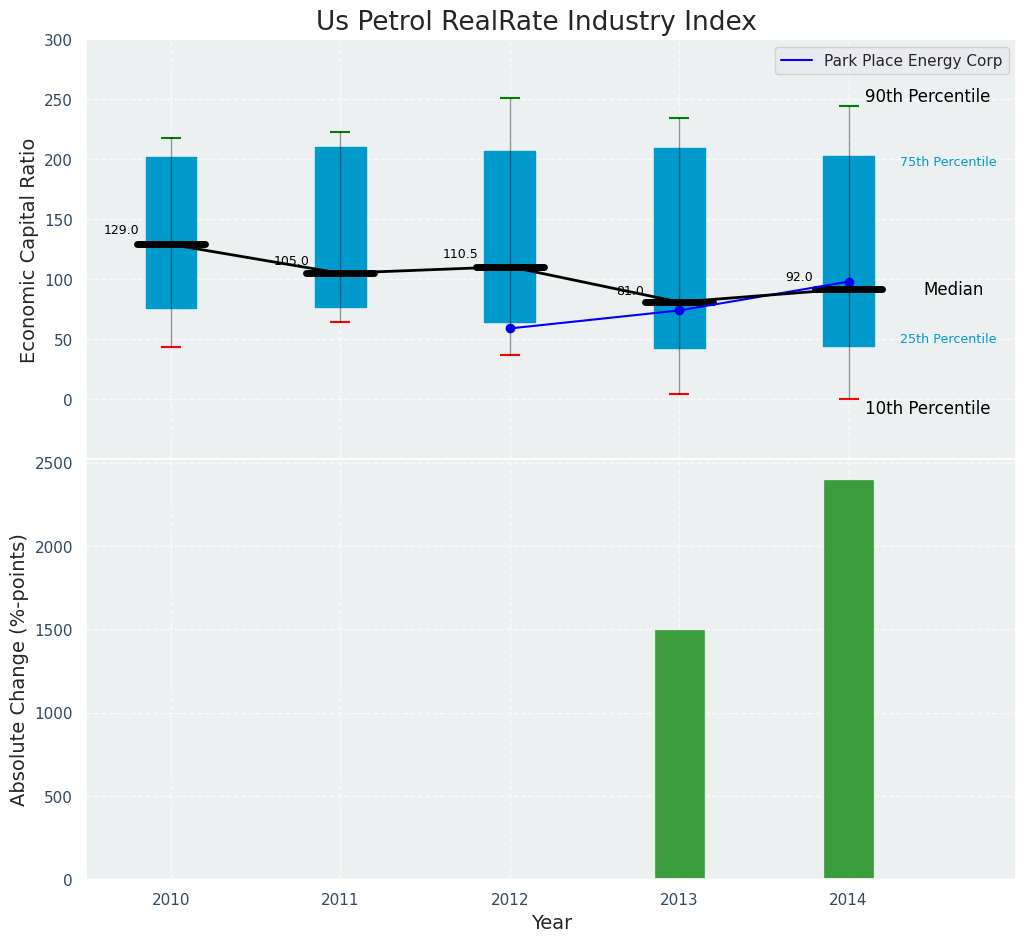Click Park Place data point at 2012
Viewport: 1026px width, 942px height.
tap(510, 328)
